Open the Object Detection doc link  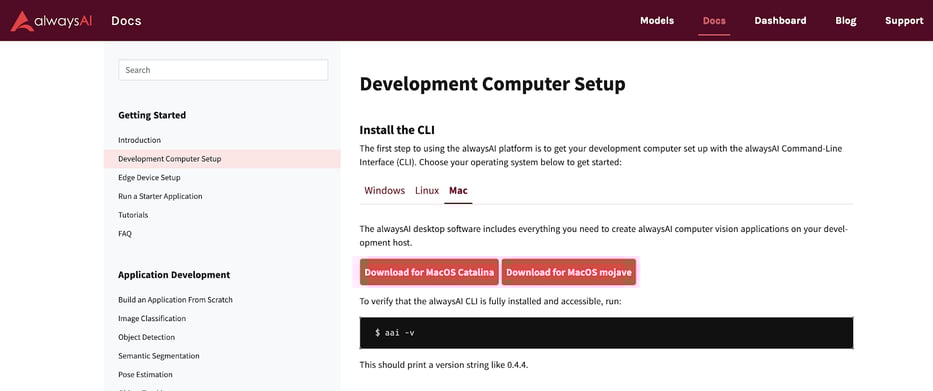tap(146, 337)
